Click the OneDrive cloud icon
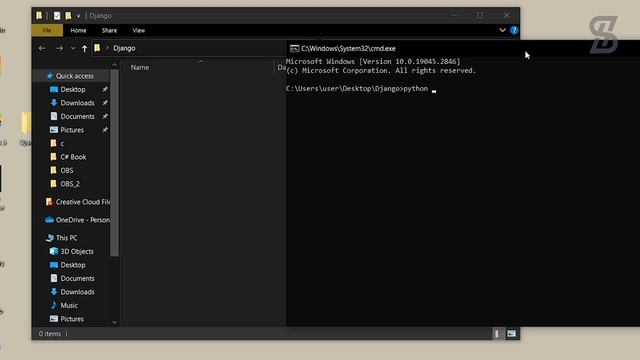Viewport: 640px width, 360px height. pos(49,220)
